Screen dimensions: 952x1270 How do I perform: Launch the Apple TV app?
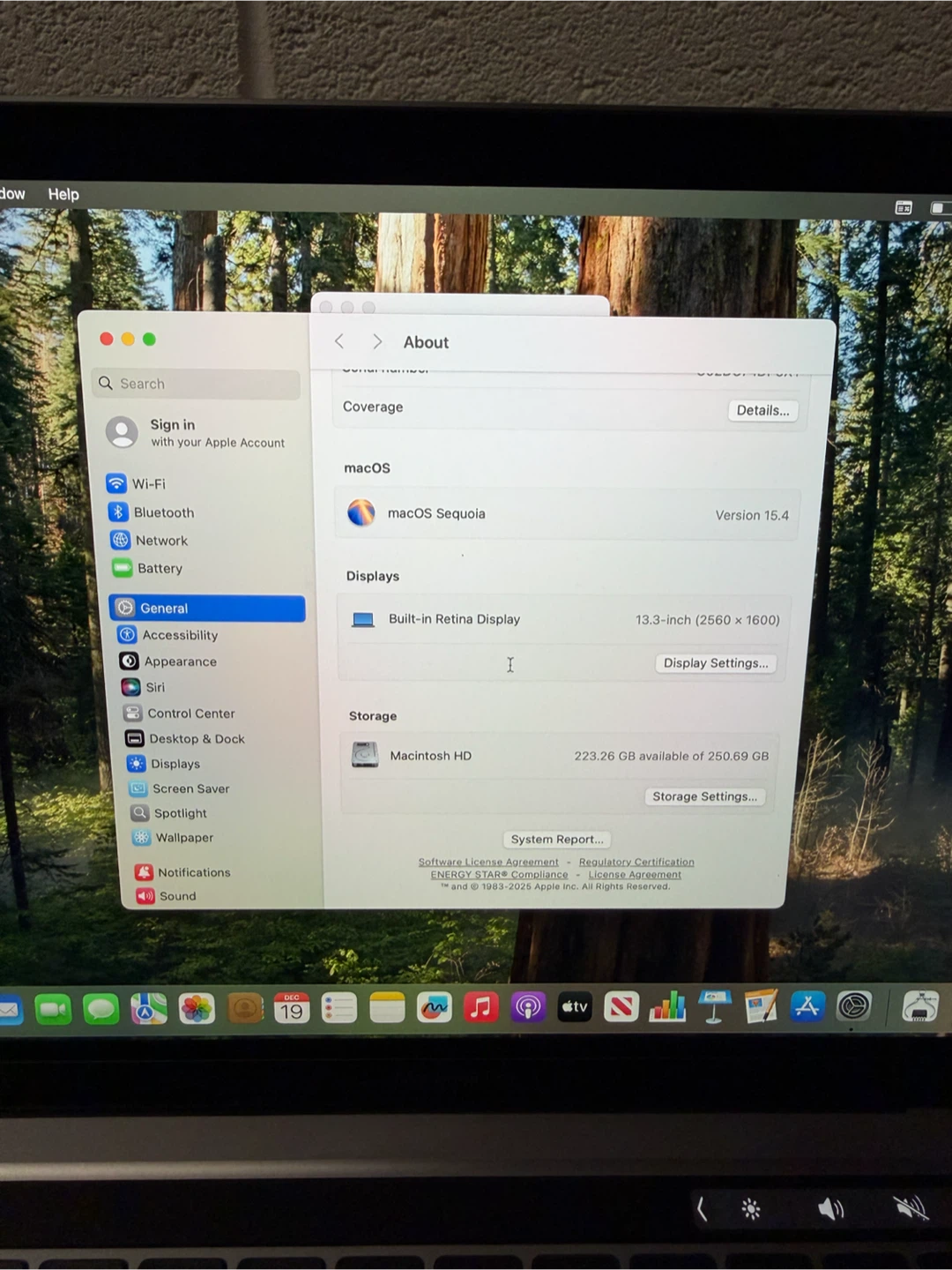[x=575, y=1007]
